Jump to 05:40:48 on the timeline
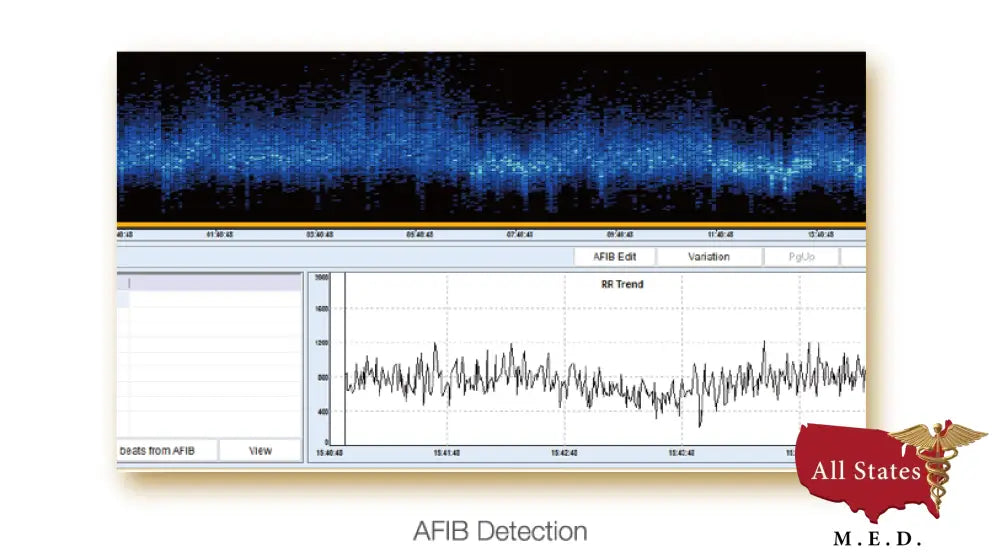 [420, 235]
